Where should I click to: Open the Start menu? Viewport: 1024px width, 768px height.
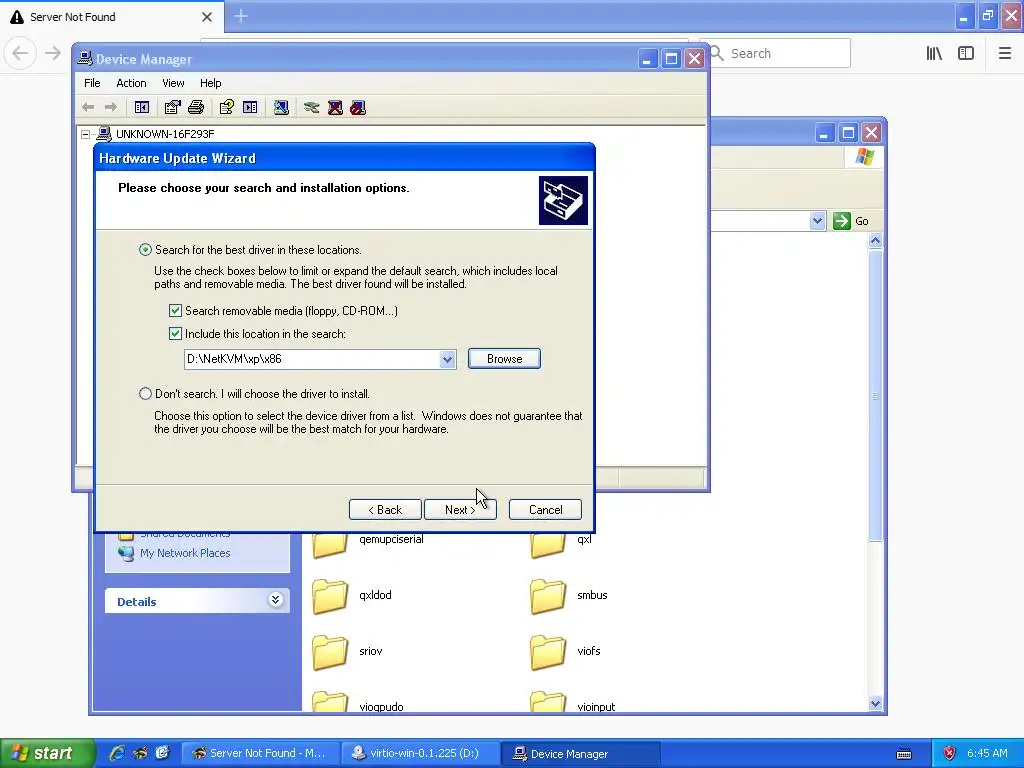(x=46, y=753)
